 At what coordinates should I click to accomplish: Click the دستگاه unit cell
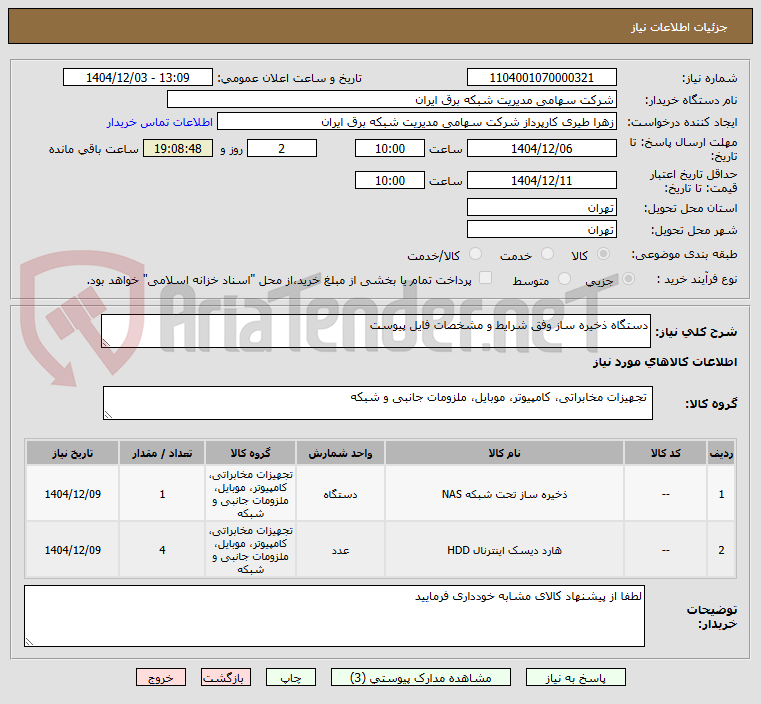point(340,494)
